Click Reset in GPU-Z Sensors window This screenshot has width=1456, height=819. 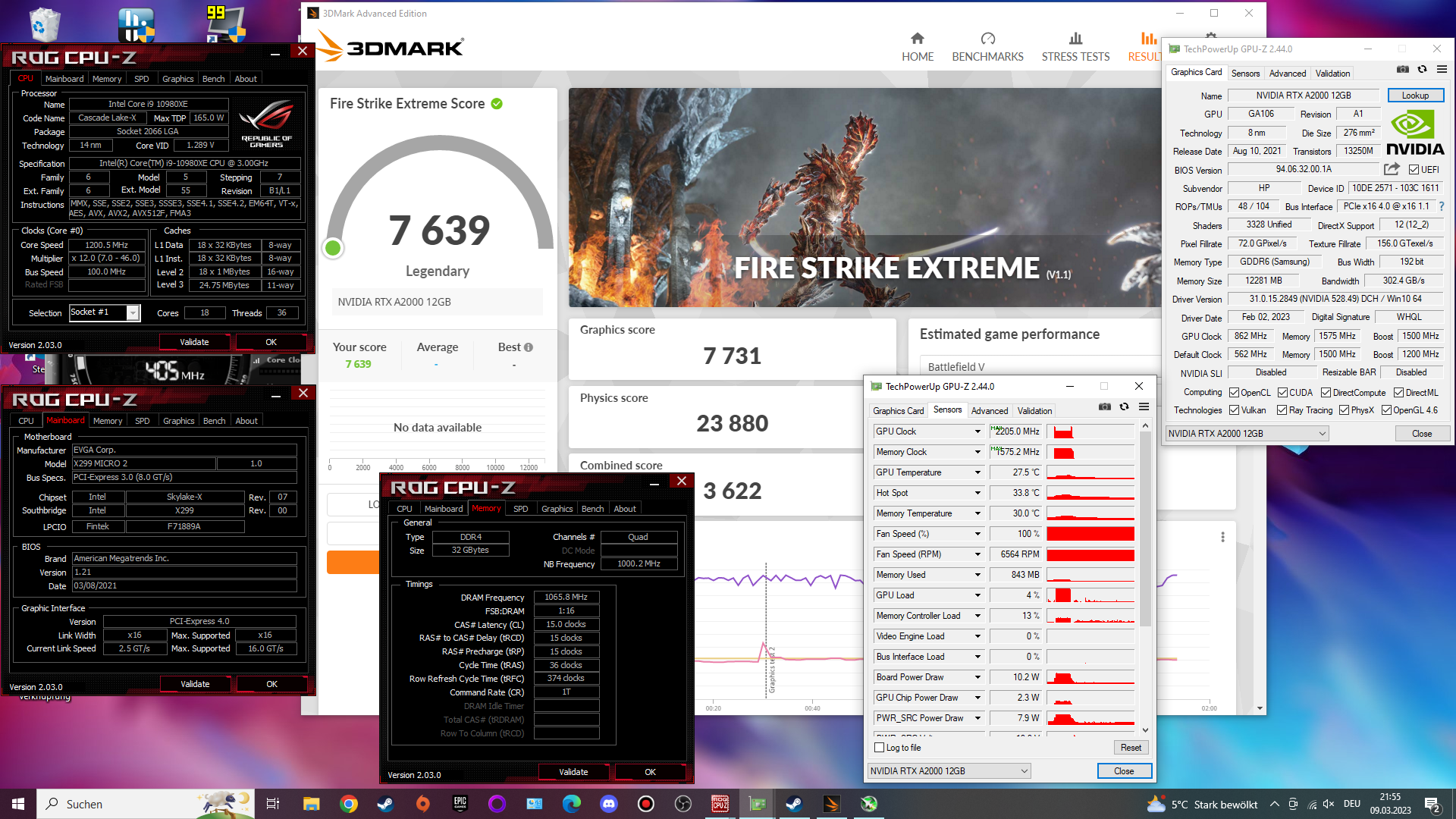(x=1131, y=748)
